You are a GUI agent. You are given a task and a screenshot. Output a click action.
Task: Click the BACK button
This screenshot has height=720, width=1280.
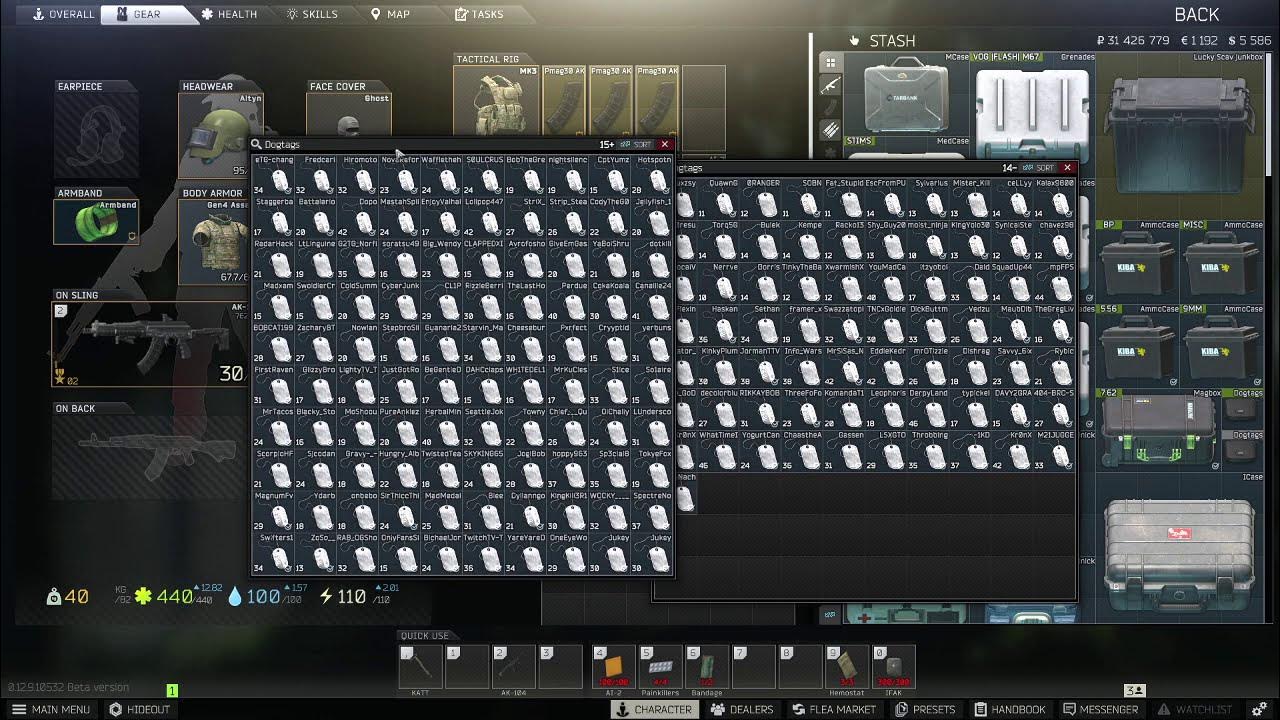click(1196, 14)
